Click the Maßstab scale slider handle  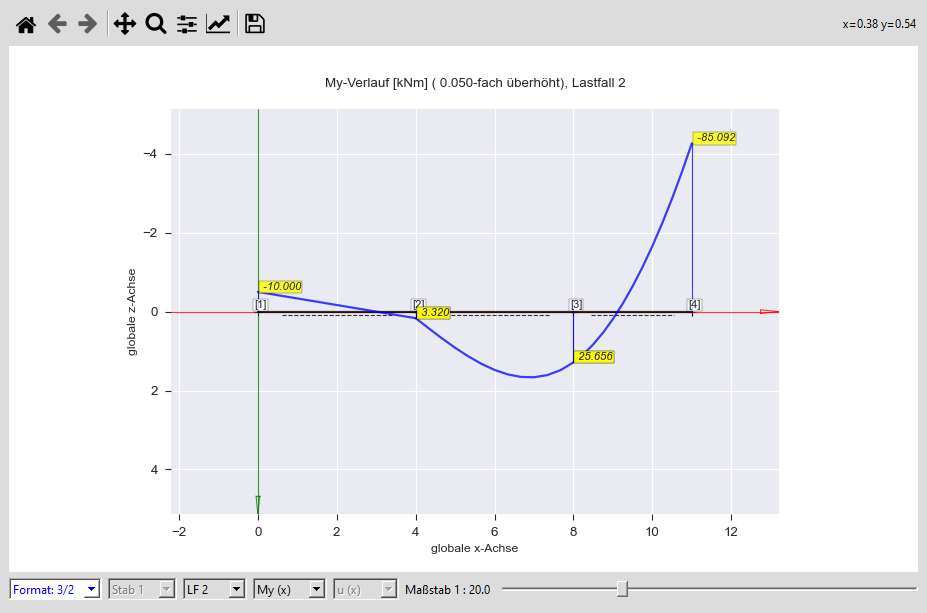622,589
